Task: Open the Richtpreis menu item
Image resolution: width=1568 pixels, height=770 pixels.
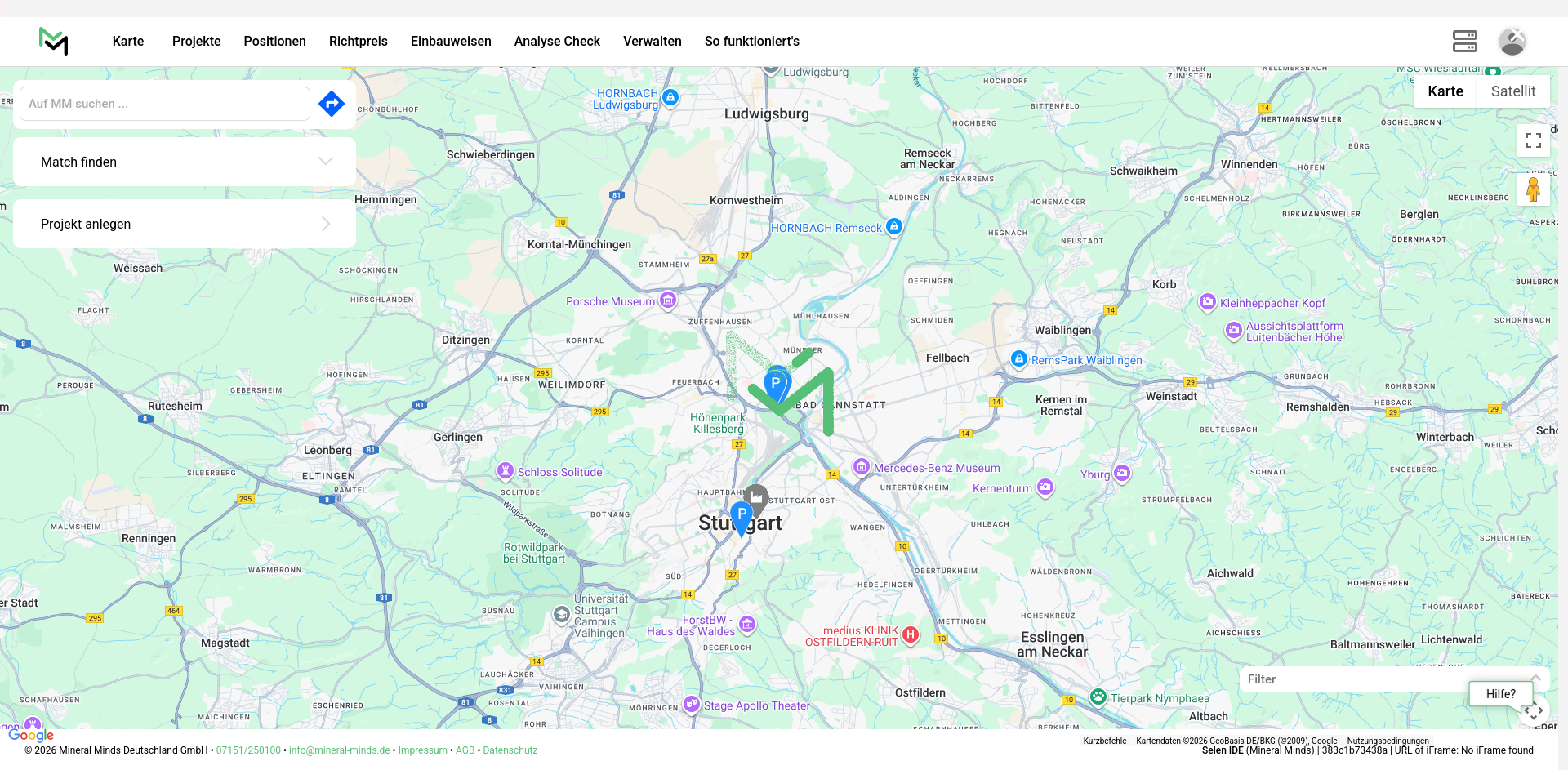Action: tap(358, 41)
